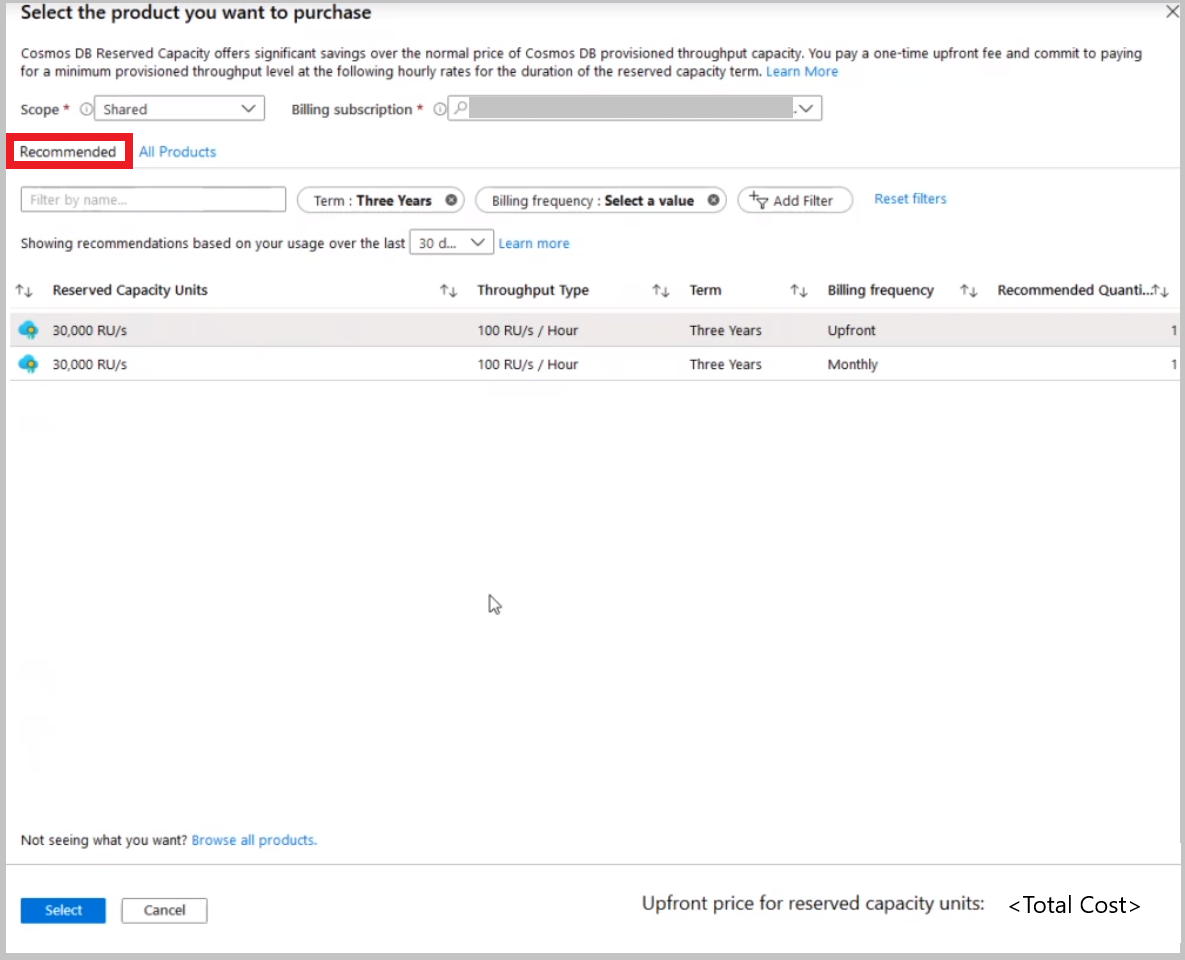Click the Cancel button
This screenshot has height=960, width=1185.
164,910
